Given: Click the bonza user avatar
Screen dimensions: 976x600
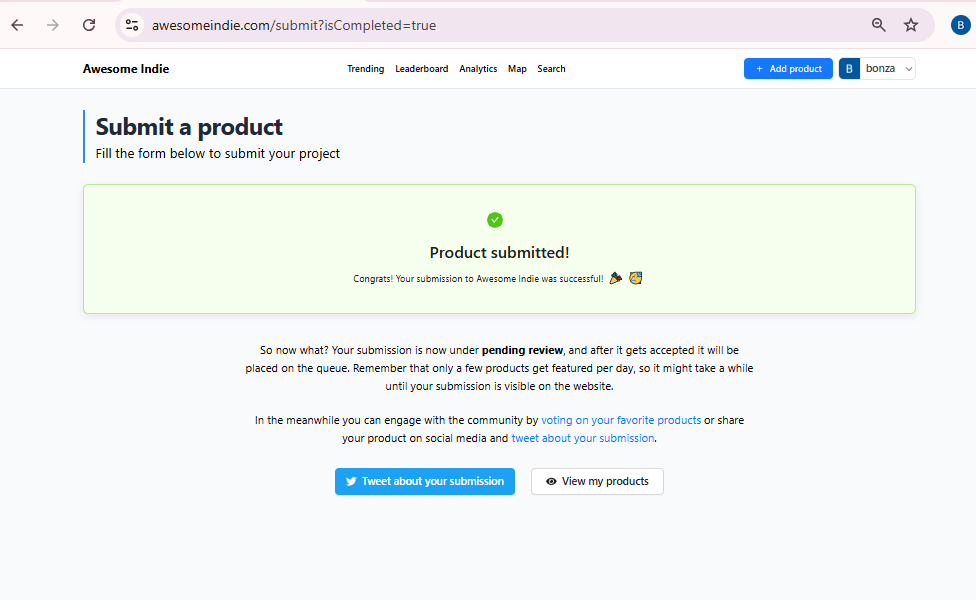Looking at the screenshot, I should tap(849, 69).
